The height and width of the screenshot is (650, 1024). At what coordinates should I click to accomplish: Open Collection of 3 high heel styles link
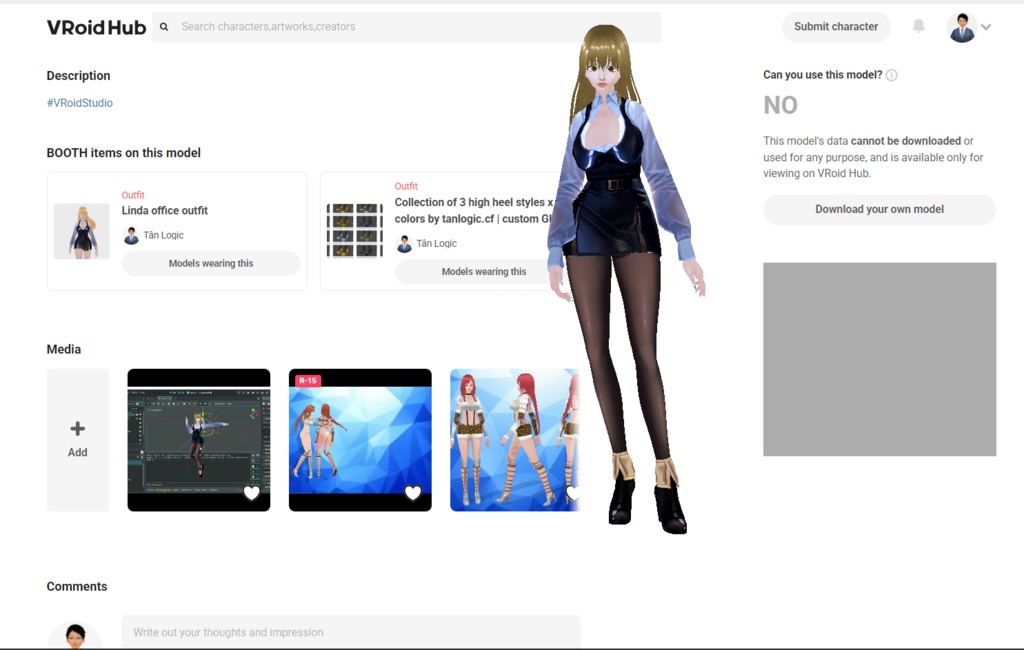coord(473,210)
